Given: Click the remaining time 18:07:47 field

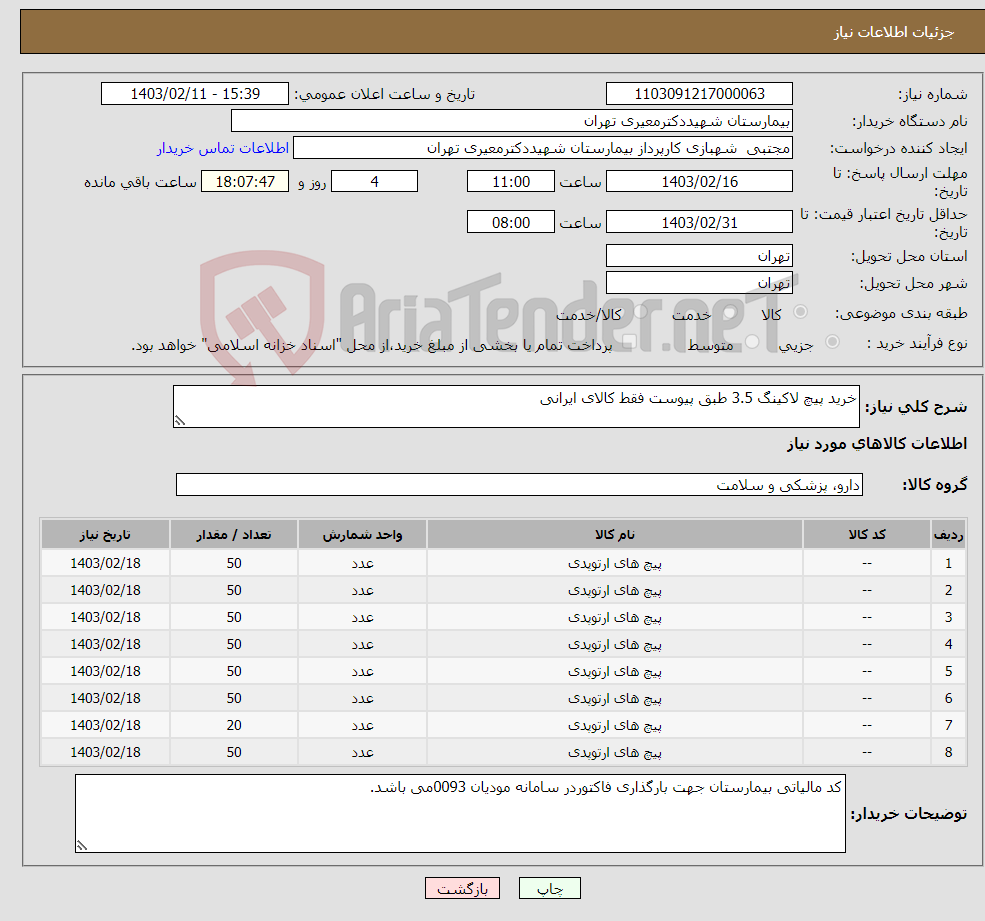Looking at the screenshot, I should click(x=245, y=182).
